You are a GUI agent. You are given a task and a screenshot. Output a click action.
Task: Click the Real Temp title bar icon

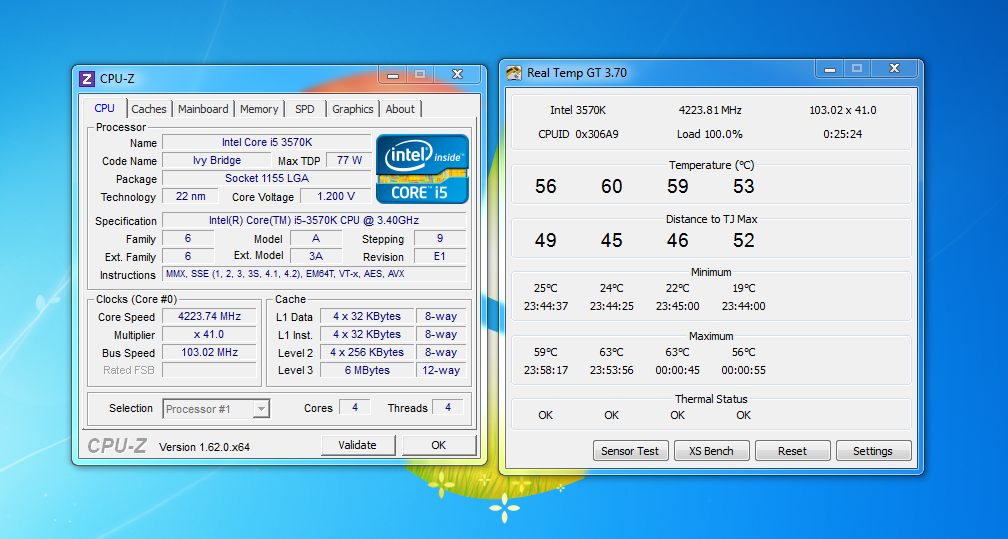[514, 73]
